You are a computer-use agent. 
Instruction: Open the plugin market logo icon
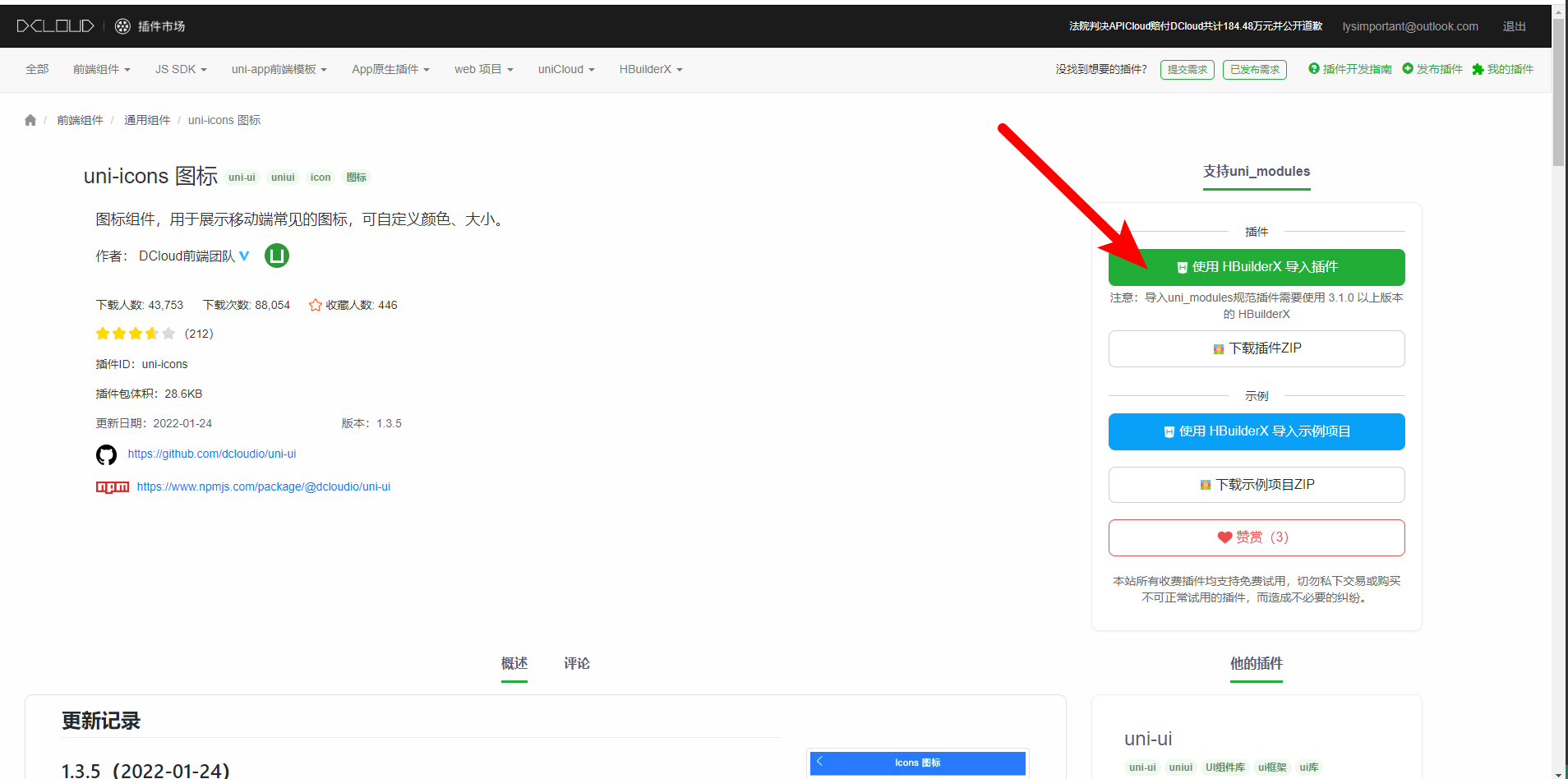pyautogui.click(x=122, y=26)
